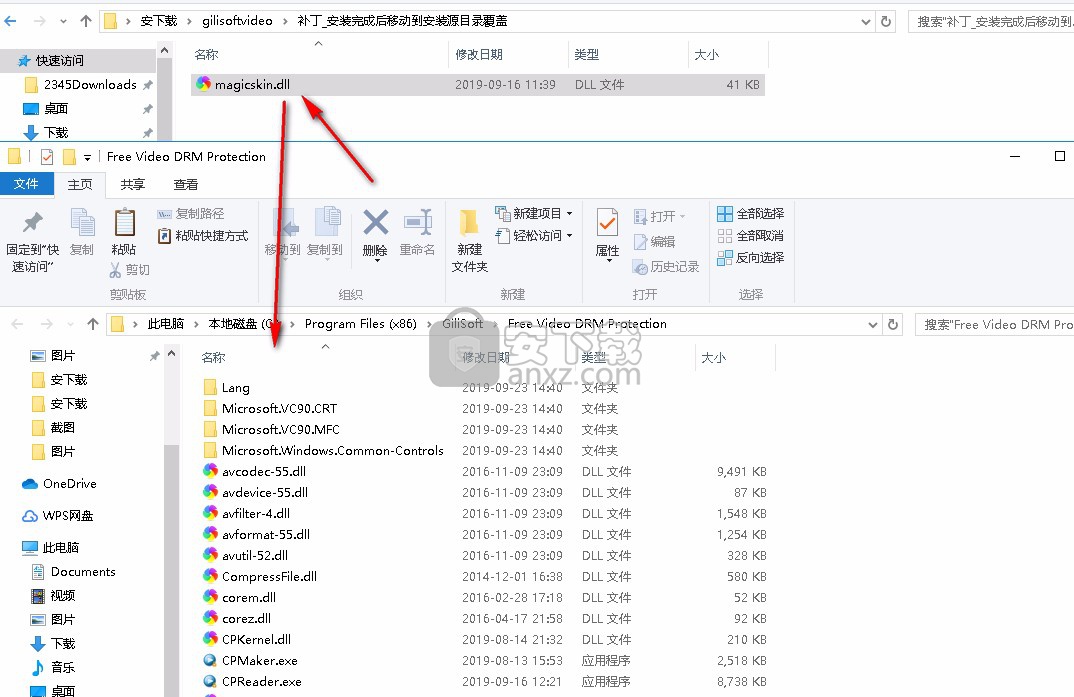Click the Delete (删除) X icon
1074x697 pixels.
tap(375, 223)
